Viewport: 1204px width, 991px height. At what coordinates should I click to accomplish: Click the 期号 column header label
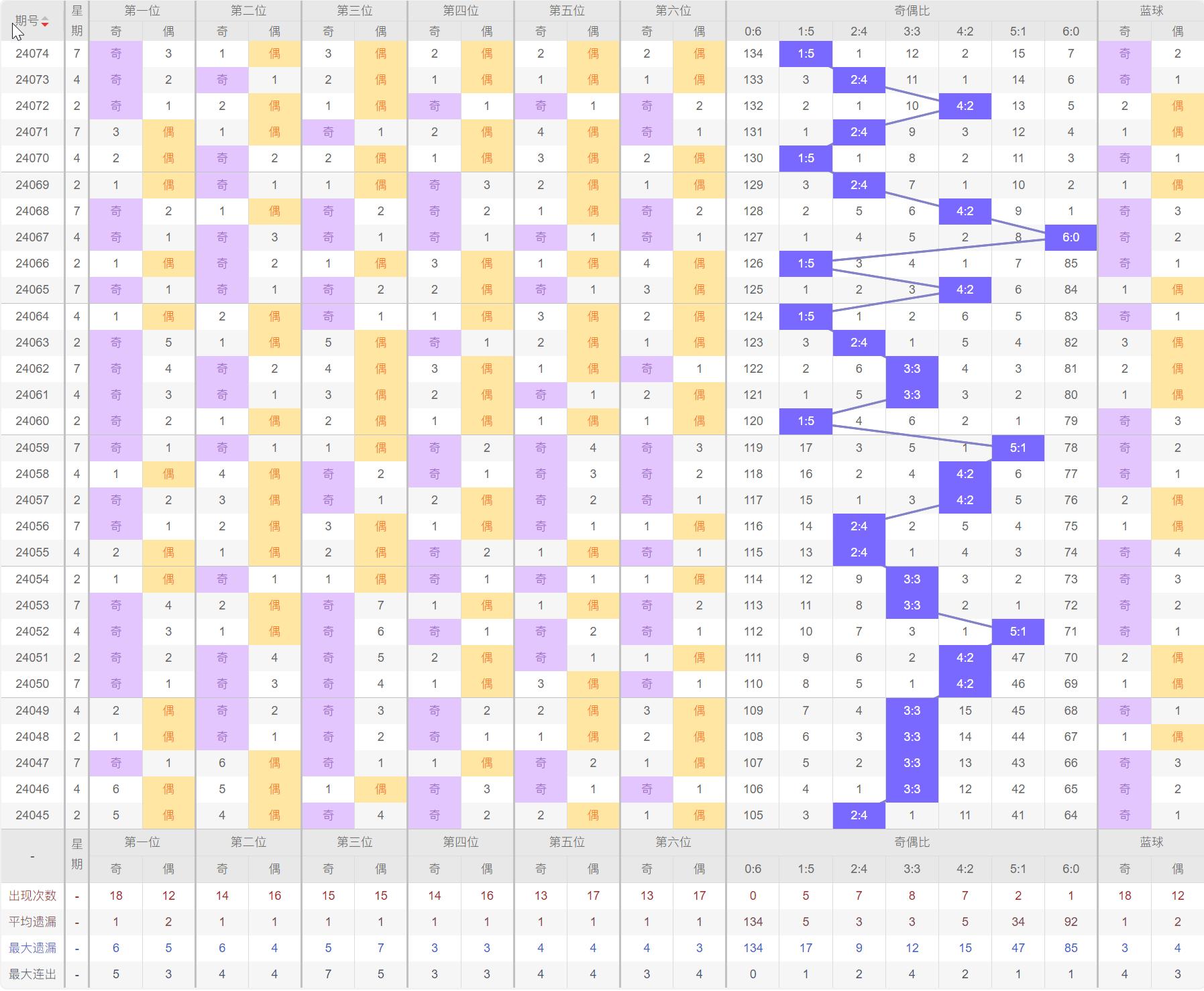point(27,21)
